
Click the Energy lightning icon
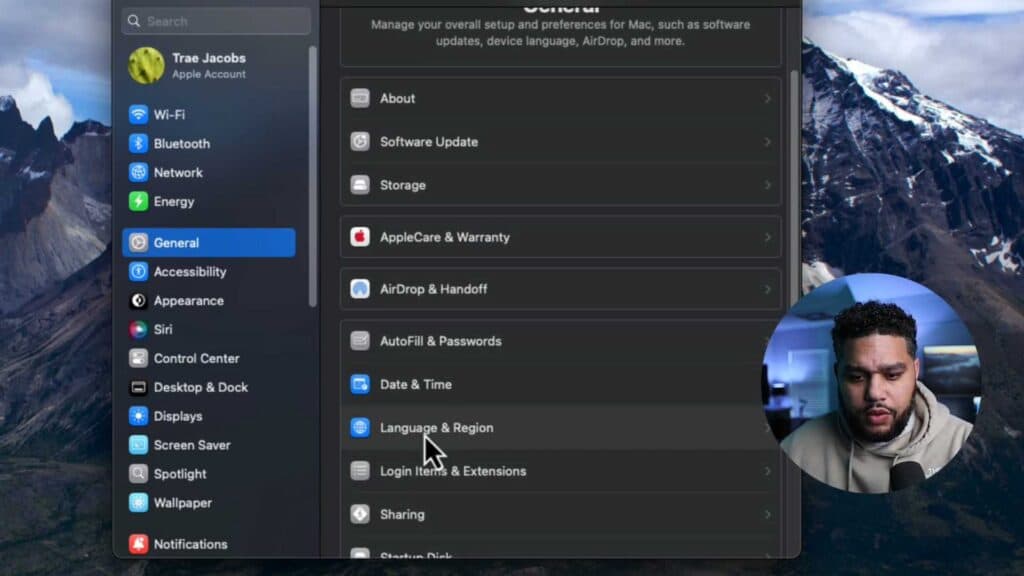tap(138, 201)
